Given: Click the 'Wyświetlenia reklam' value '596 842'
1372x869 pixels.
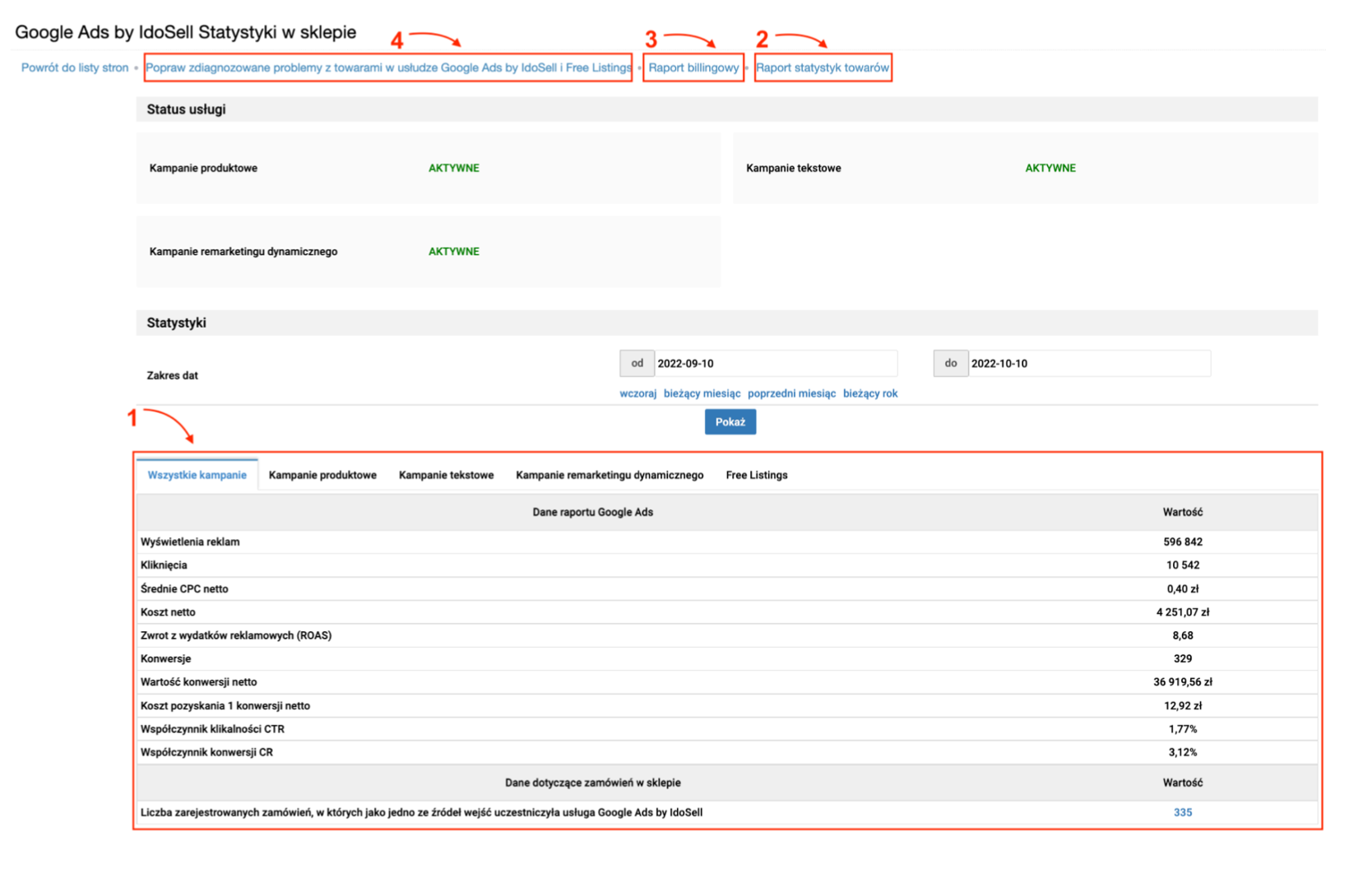Looking at the screenshot, I should tap(1183, 541).
